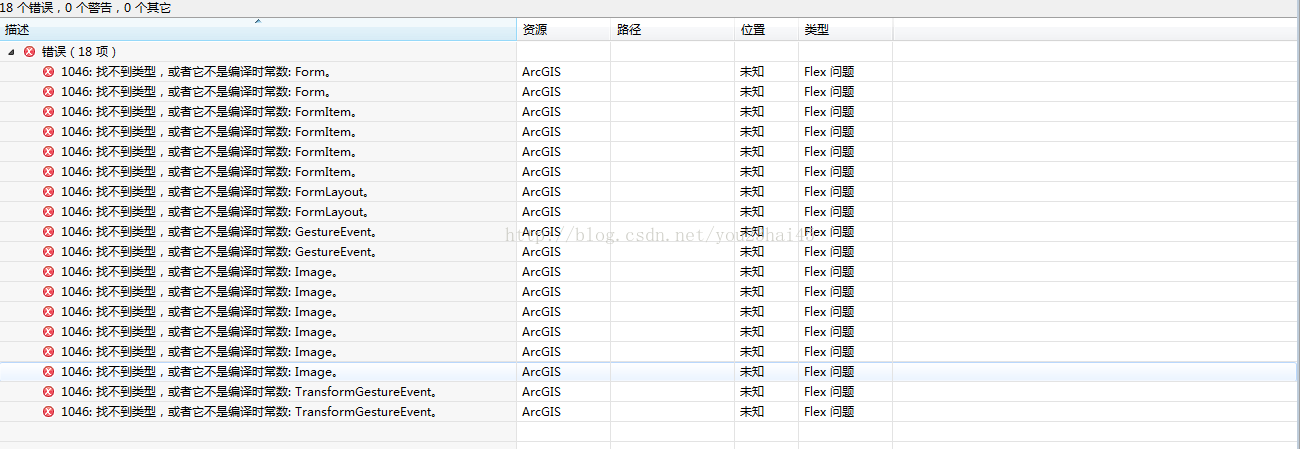The height and width of the screenshot is (449, 1300).
Task: Click error icon of the first FormItem row
Action: tap(49, 111)
